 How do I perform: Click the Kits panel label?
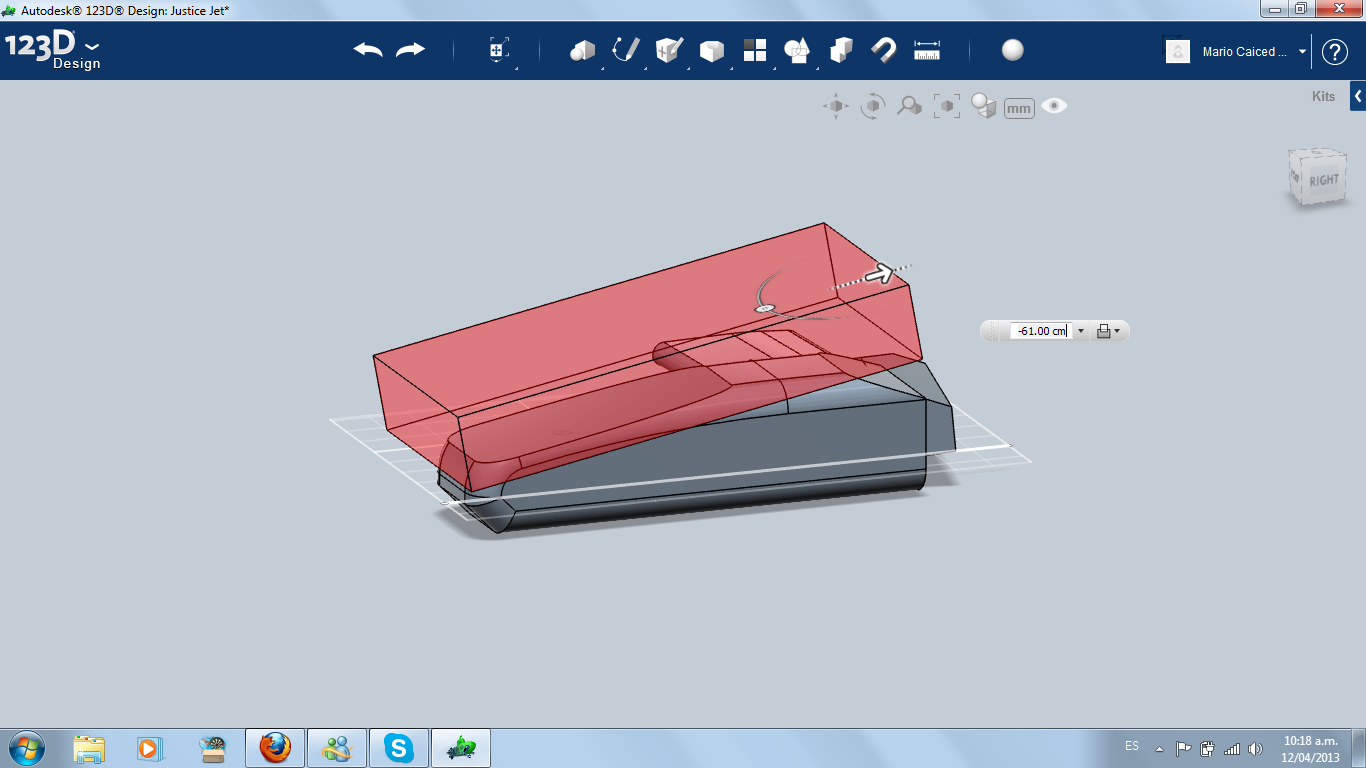tap(1323, 96)
